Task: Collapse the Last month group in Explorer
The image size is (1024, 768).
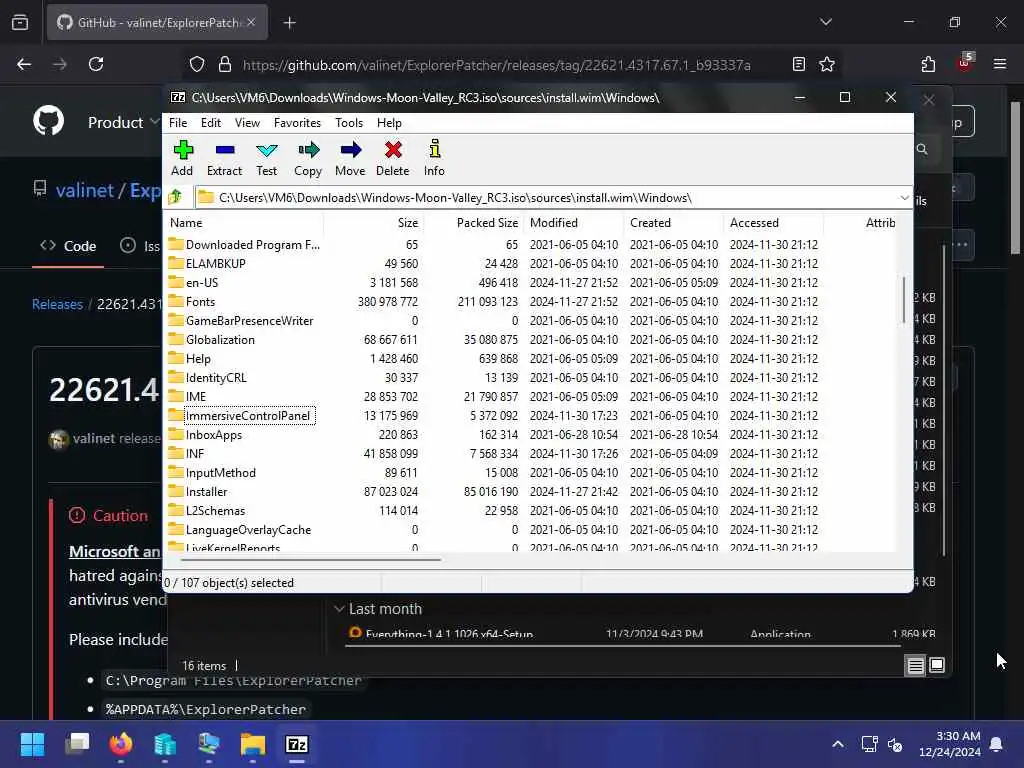Action: coord(339,609)
